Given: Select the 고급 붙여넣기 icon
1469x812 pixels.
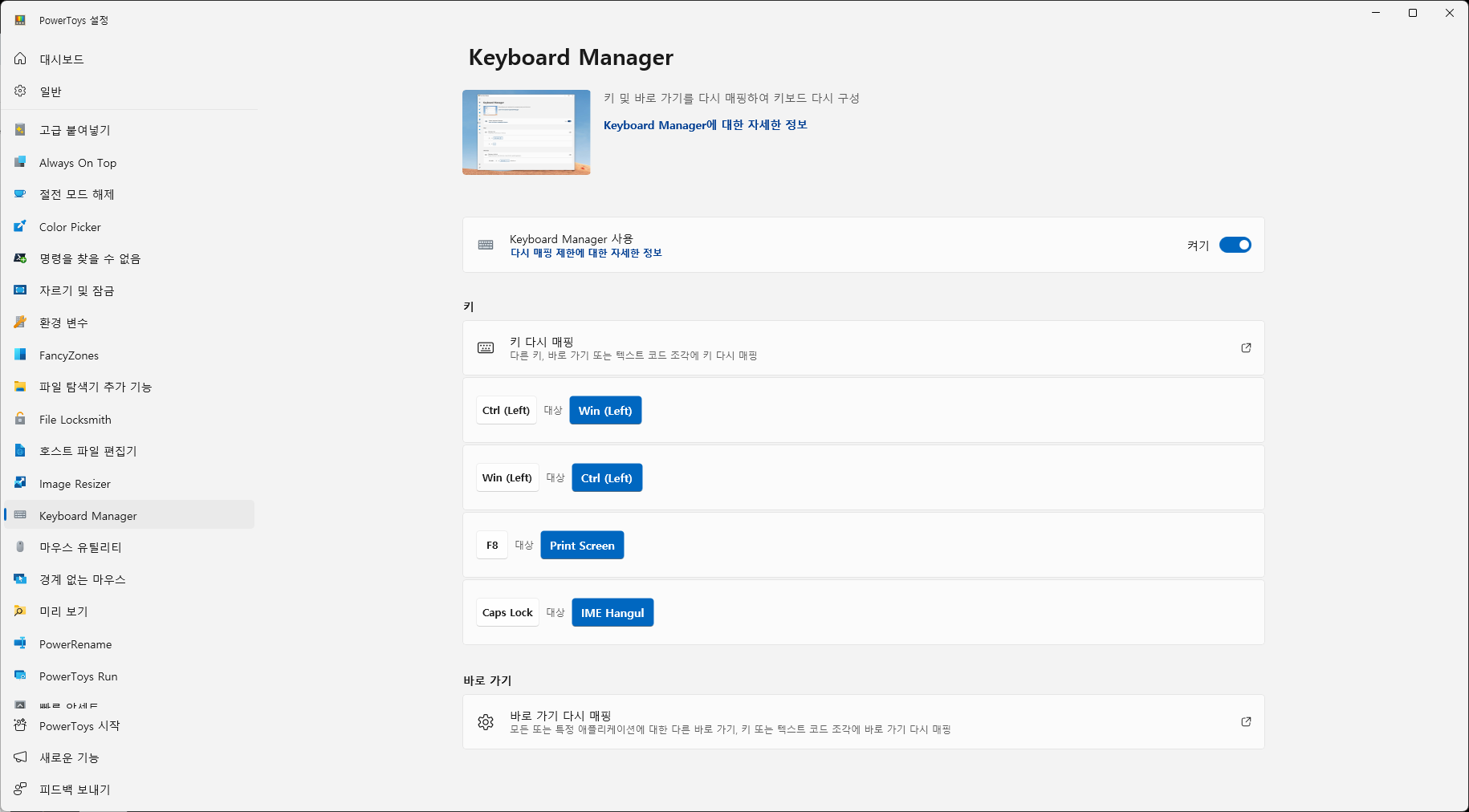Looking at the screenshot, I should [x=20, y=129].
